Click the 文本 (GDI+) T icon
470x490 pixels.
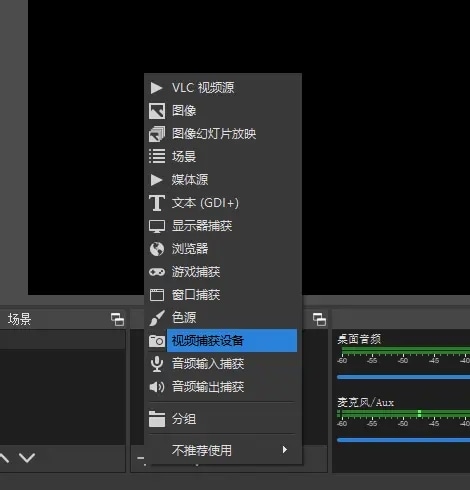pos(157,203)
